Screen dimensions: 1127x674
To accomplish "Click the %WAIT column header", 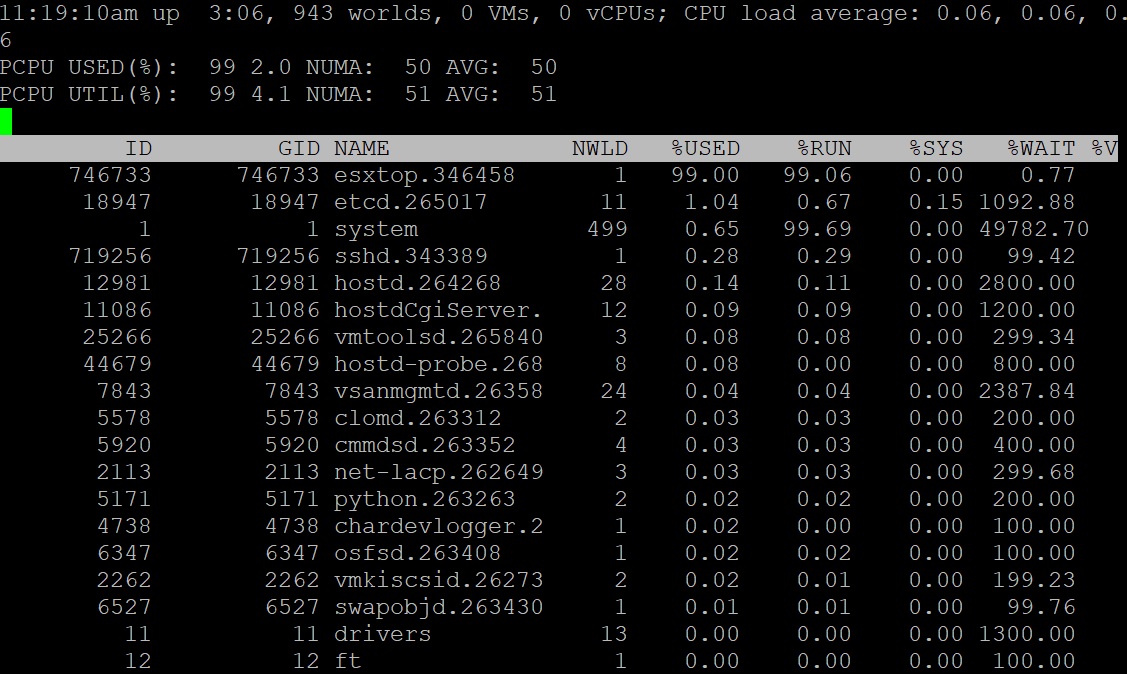I will click(1041, 149).
